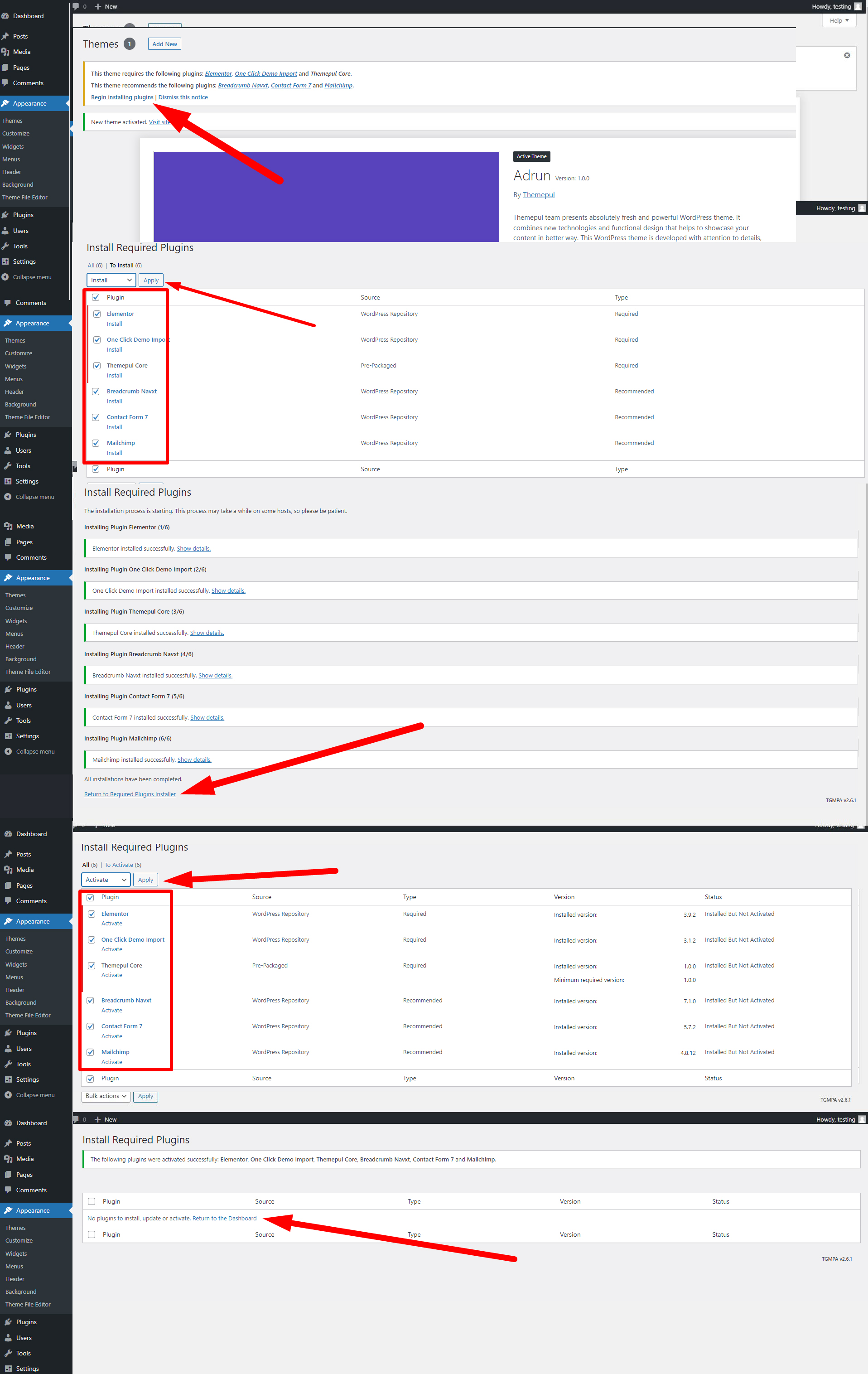The image size is (868, 1374).
Task: Click 'All installations have been completed.' text
Action: click(x=134, y=779)
